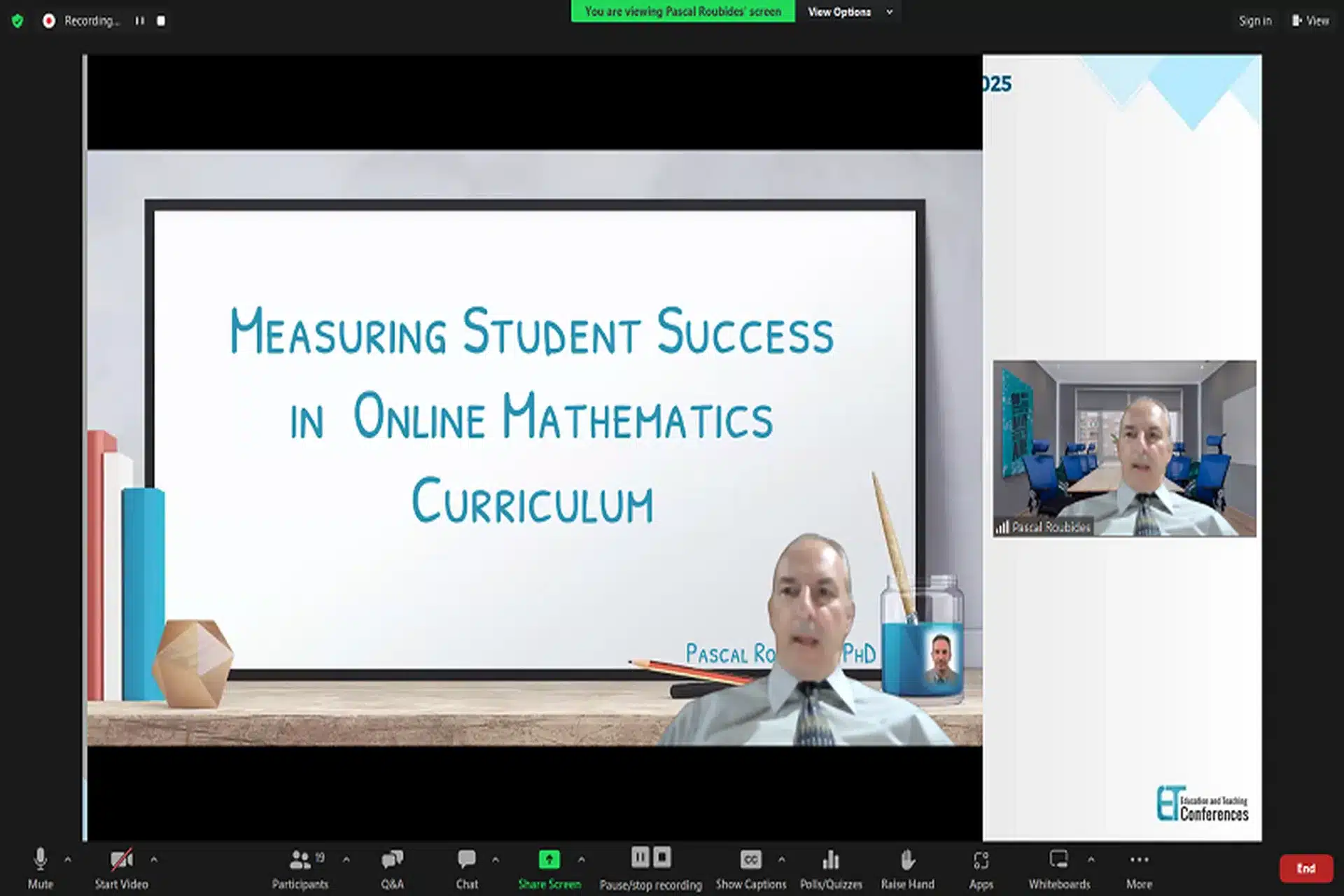Viewport: 1344px width, 896px height.
Task: Mute the microphone
Action: pos(40,868)
